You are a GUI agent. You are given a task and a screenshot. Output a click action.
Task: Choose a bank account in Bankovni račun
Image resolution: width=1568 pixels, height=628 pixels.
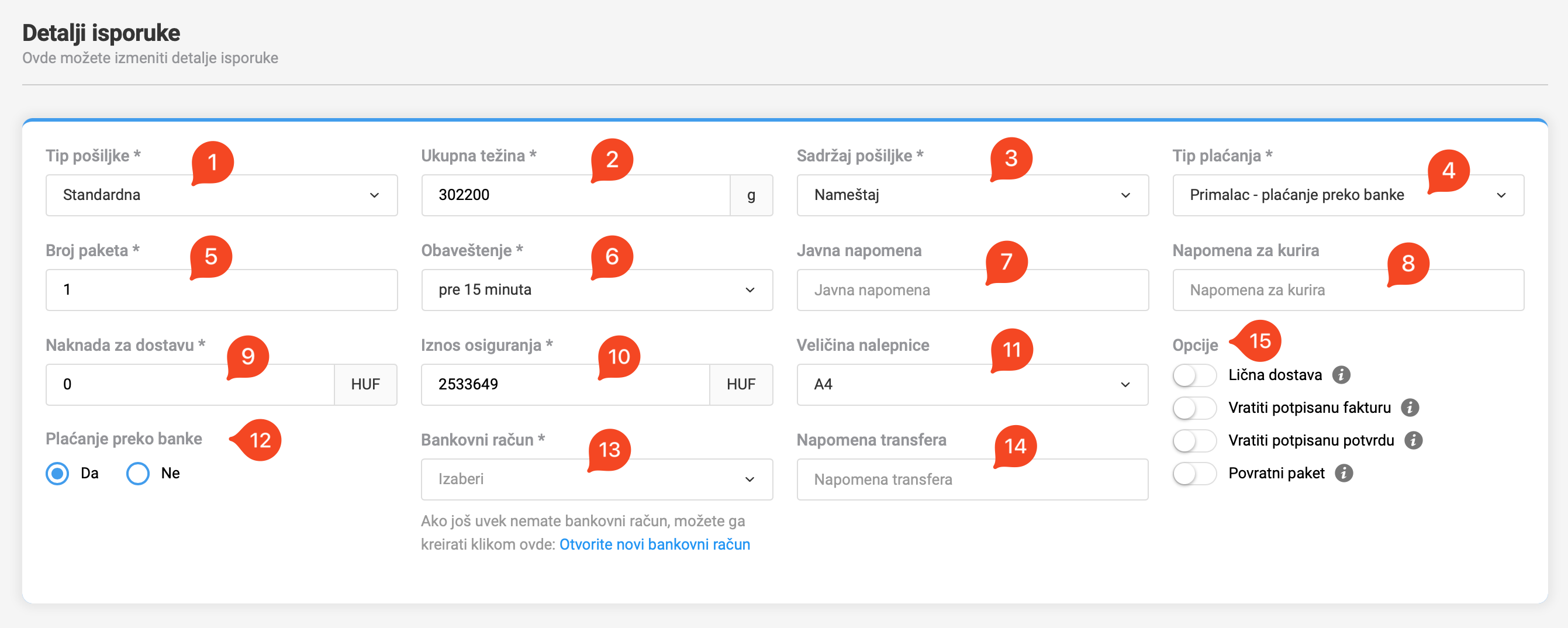click(596, 479)
